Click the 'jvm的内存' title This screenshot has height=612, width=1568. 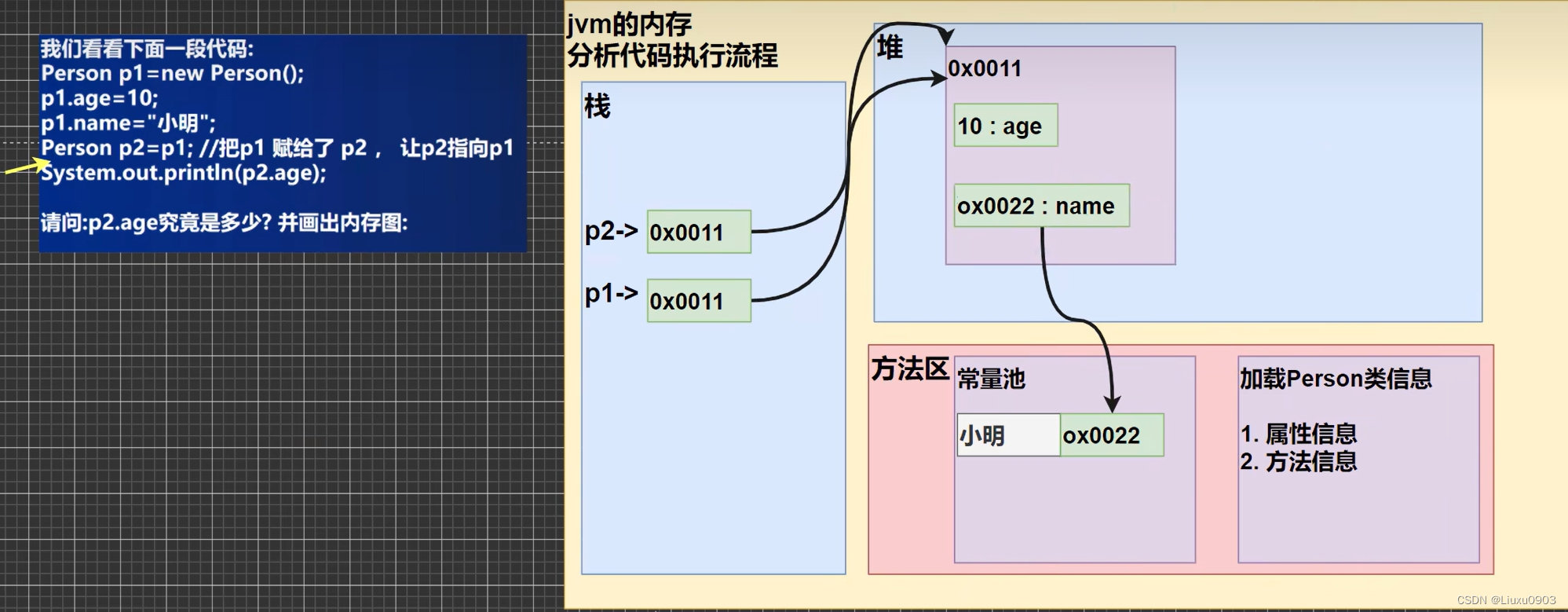(x=630, y=25)
